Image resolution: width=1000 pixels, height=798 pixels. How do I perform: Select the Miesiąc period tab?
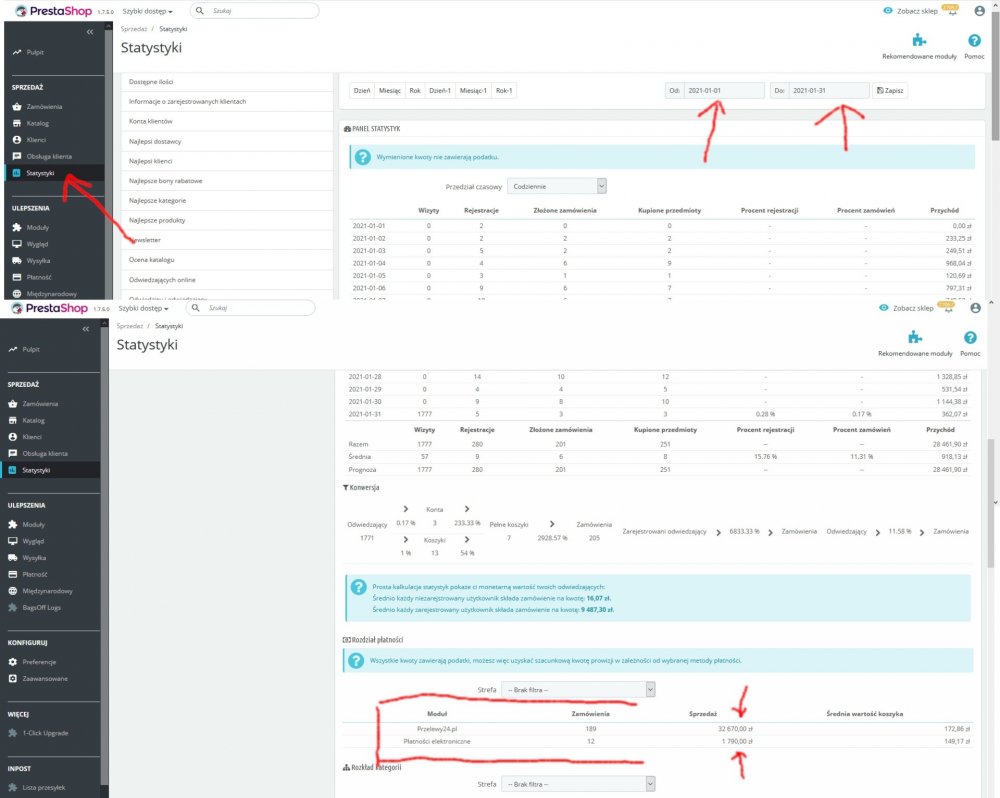[x=390, y=91]
